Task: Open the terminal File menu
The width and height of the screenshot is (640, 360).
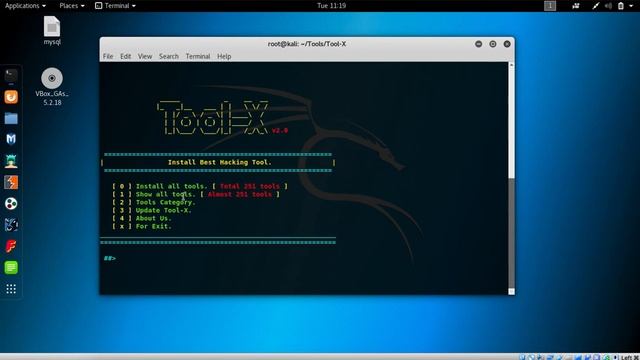Action: (x=108, y=56)
